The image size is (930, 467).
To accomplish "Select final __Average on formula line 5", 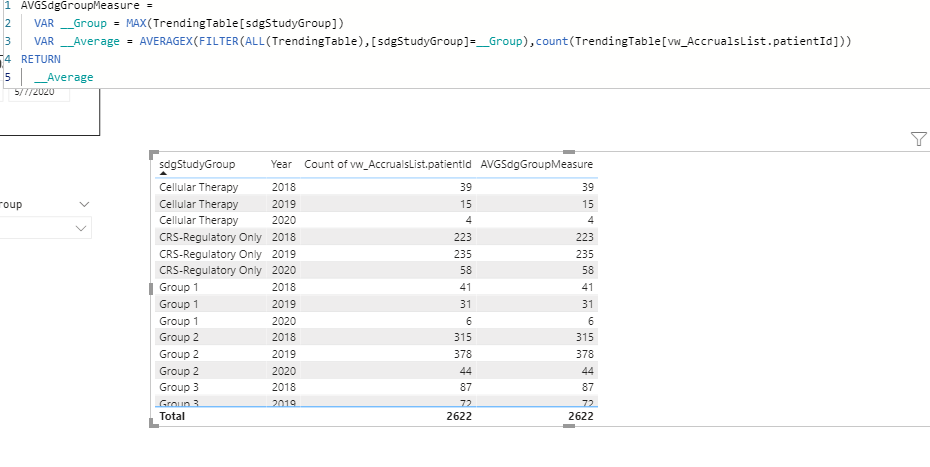I will (x=63, y=77).
